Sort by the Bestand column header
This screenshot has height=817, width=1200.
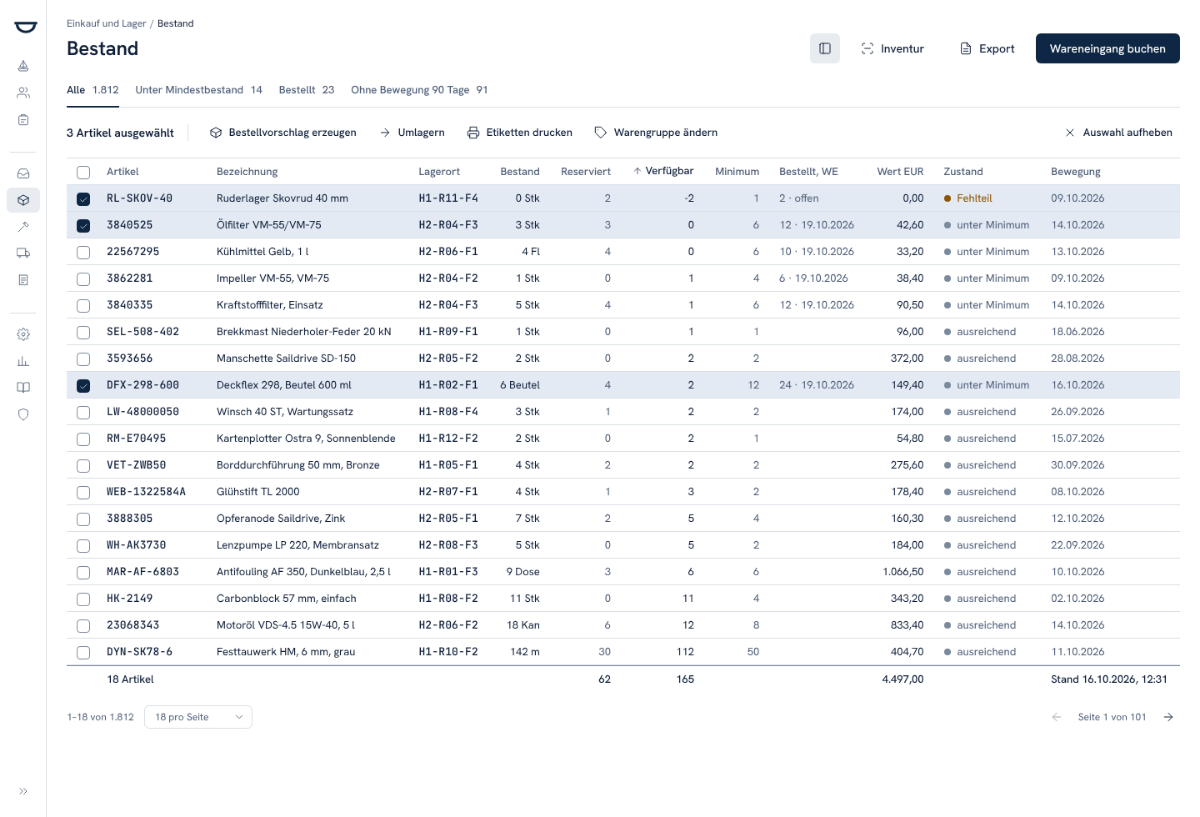pos(520,171)
